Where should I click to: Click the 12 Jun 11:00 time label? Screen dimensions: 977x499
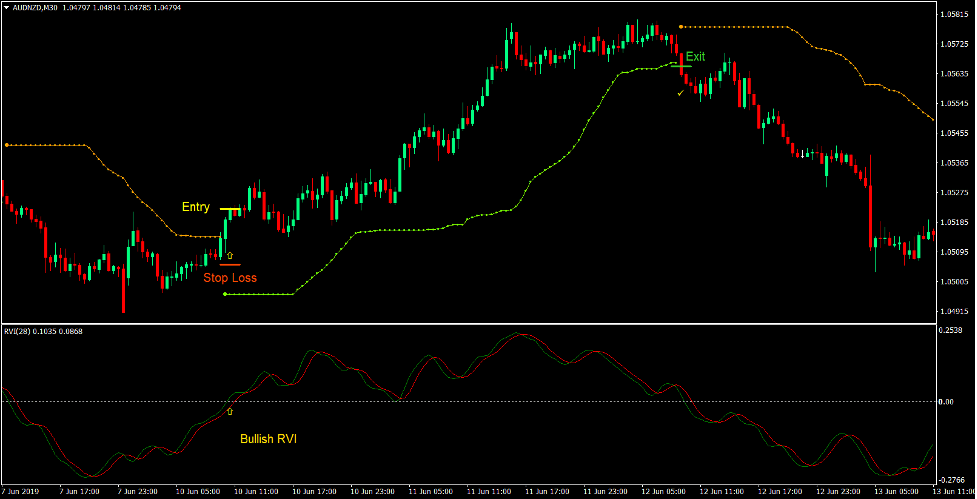[x=723, y=492]
